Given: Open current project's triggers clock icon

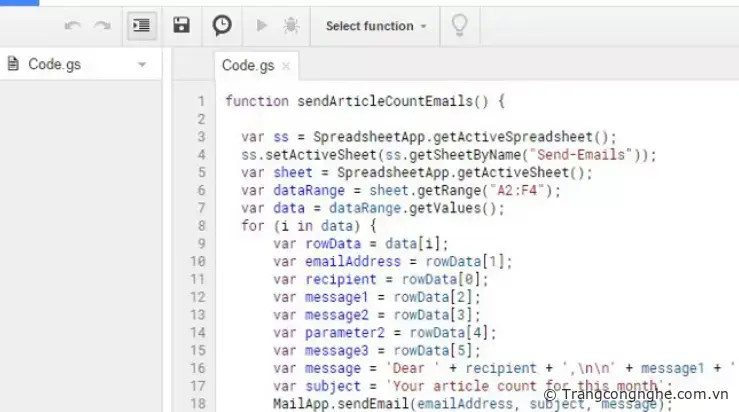Looking at the screenshot, I should [222, 26].
